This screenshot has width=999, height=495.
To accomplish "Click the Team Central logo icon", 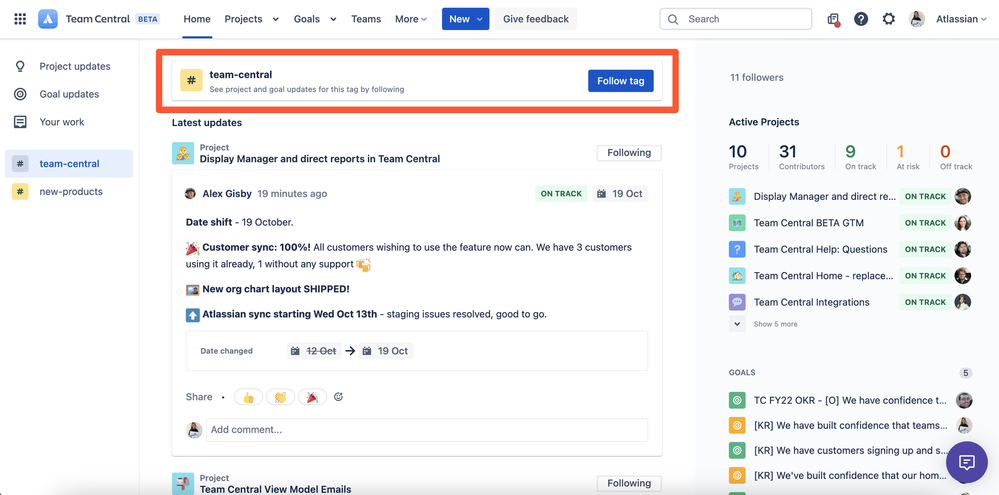I will pos(48,19).
